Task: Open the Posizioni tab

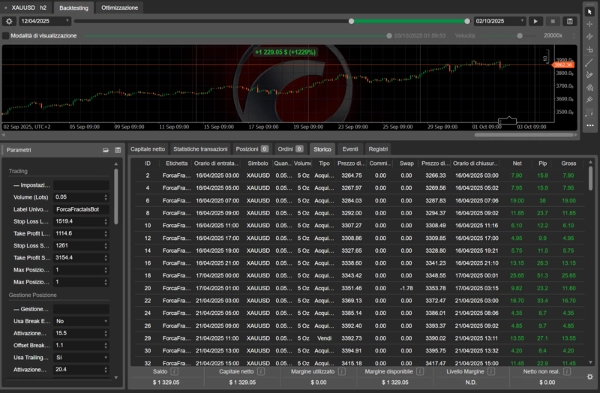Action: (x=252, y=149)
